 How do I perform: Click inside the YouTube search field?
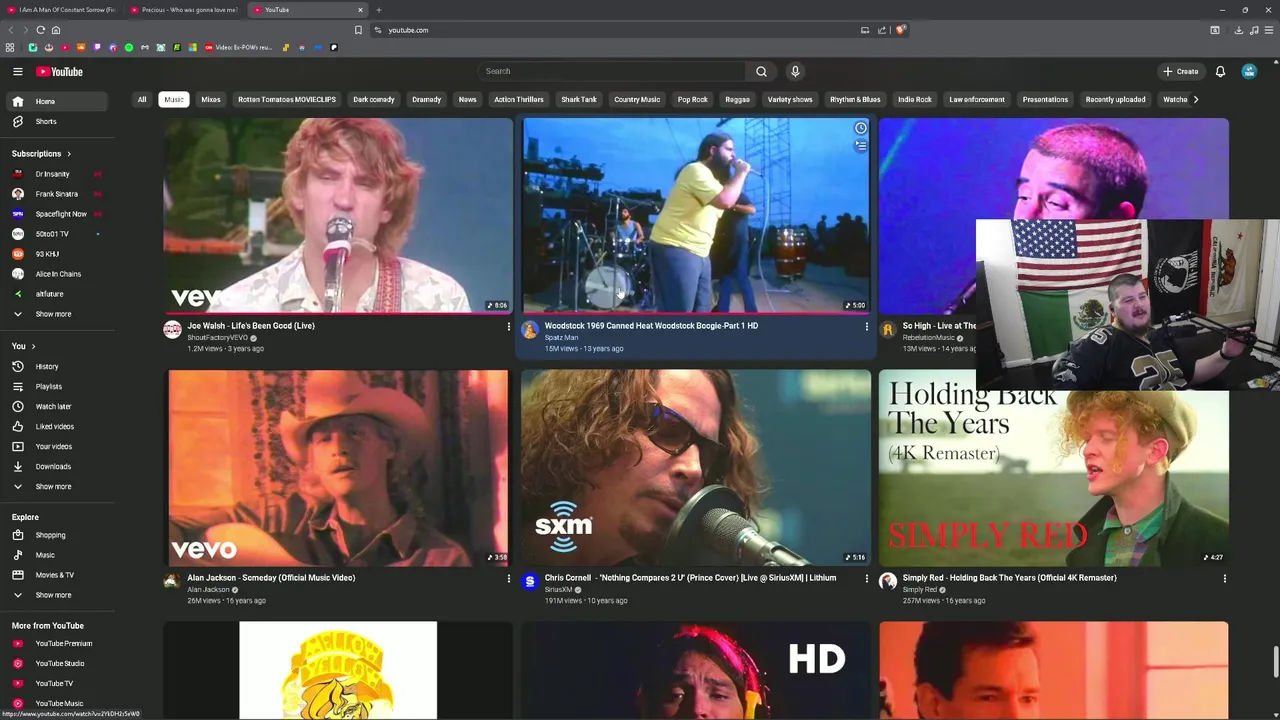[611, 71]
